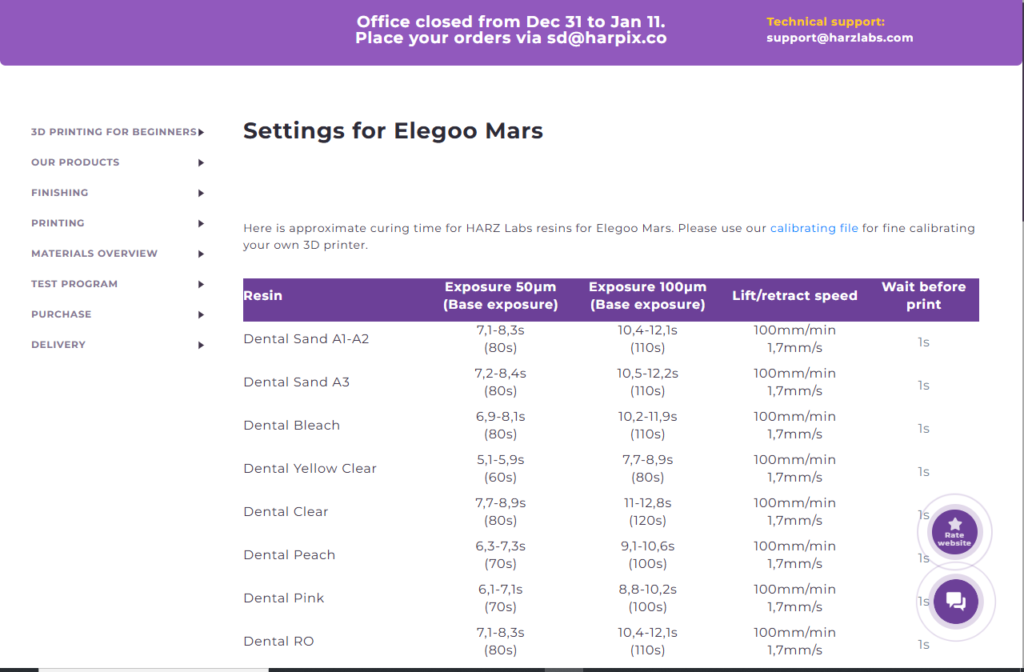The width and height of the screenshot is (1024, 672).
Task: Expand the Finishing submenu arrow
Action: click(x=201, y=193)
